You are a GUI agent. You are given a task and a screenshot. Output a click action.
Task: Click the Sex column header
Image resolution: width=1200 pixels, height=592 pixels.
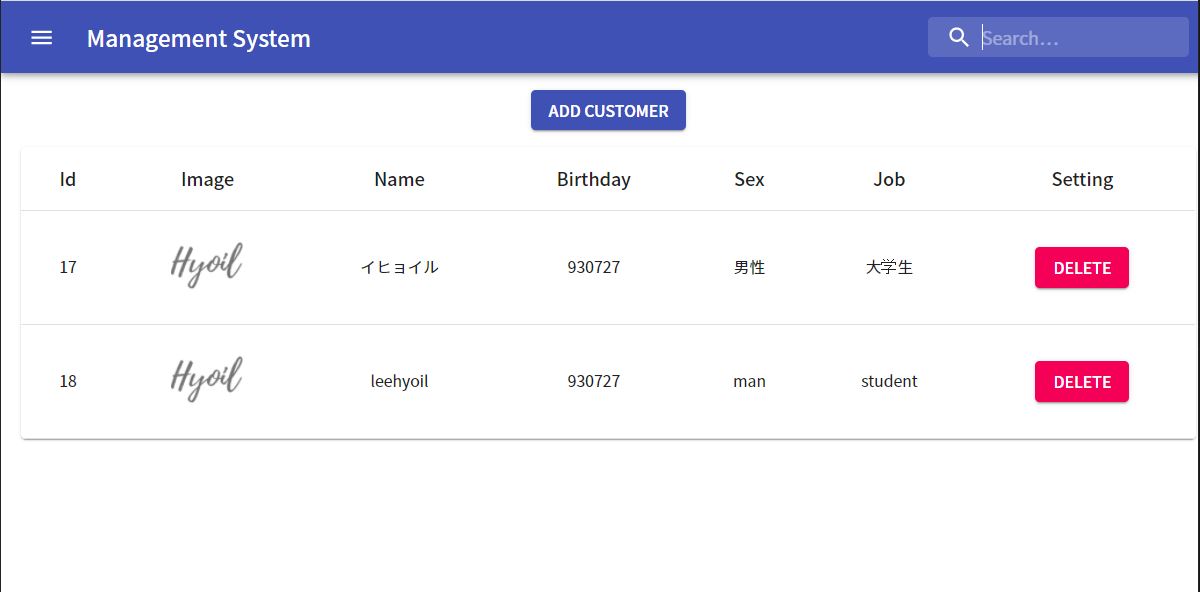[x=748, y=179]
